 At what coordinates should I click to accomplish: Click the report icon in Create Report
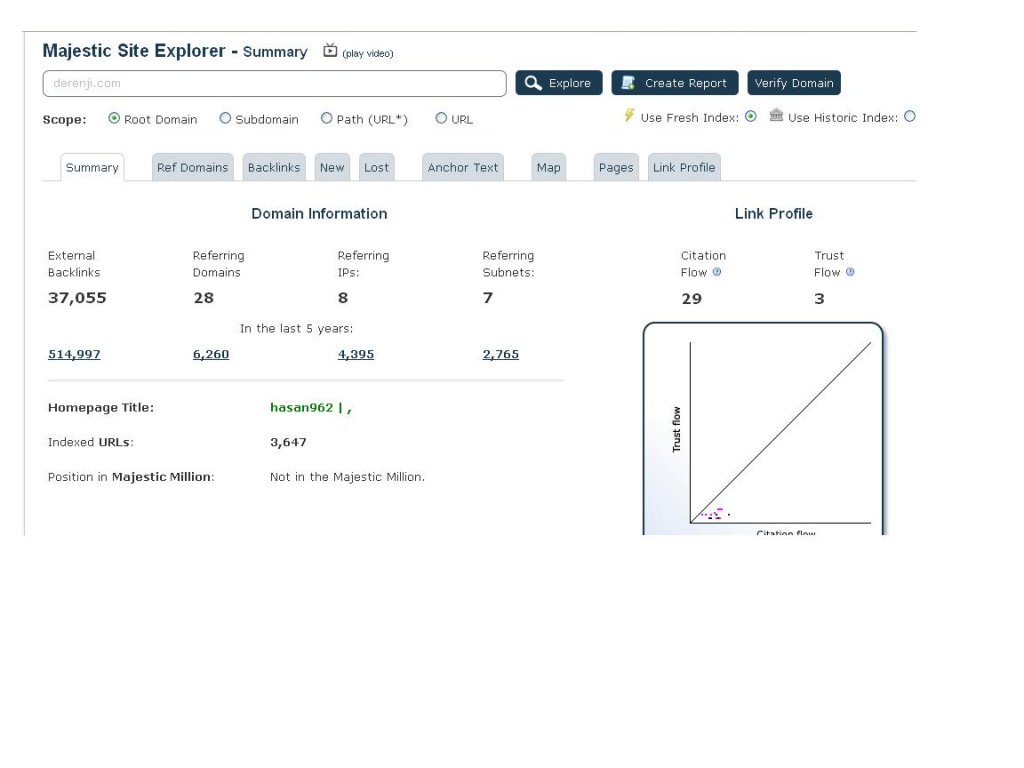628,83
